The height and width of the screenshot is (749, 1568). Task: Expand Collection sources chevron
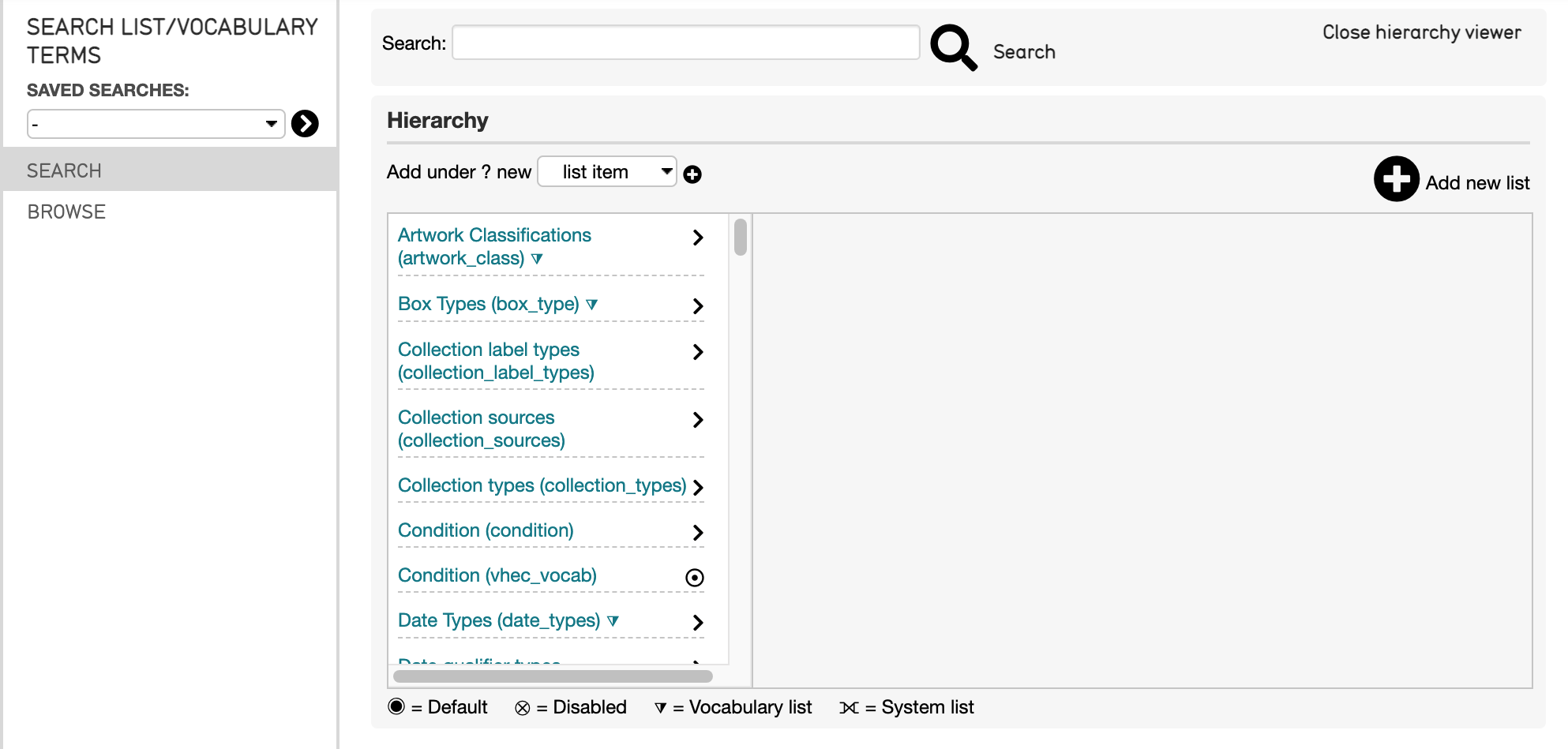(x=697, y=420)
